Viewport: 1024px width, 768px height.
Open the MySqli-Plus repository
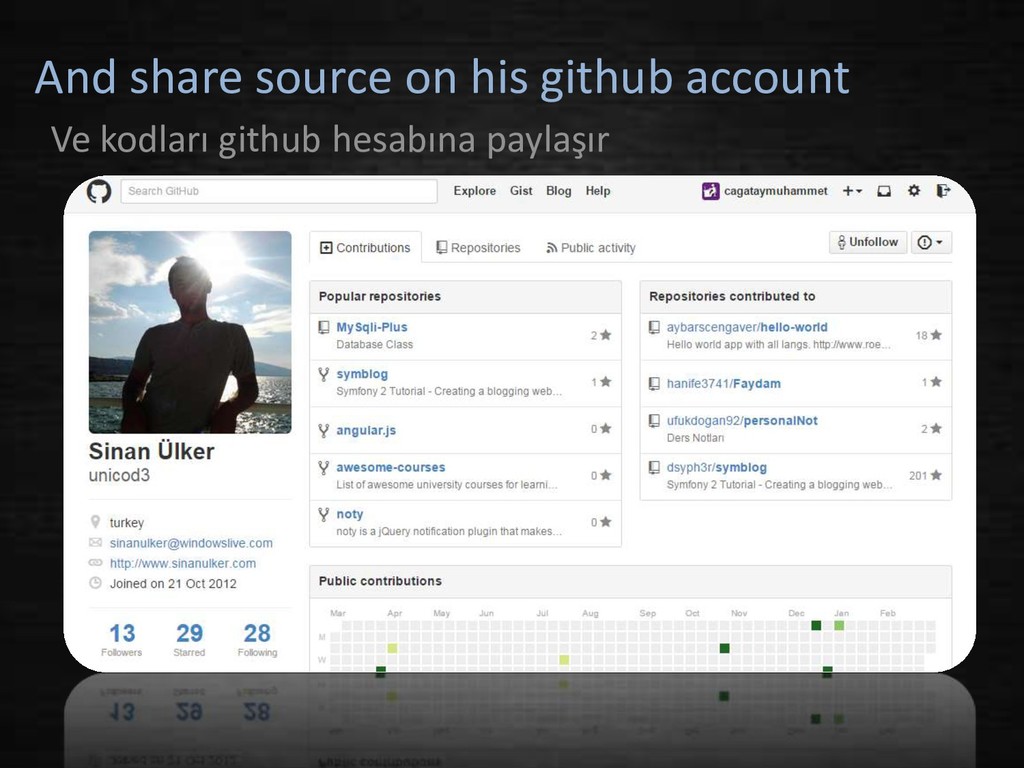[x=372, y=327]
